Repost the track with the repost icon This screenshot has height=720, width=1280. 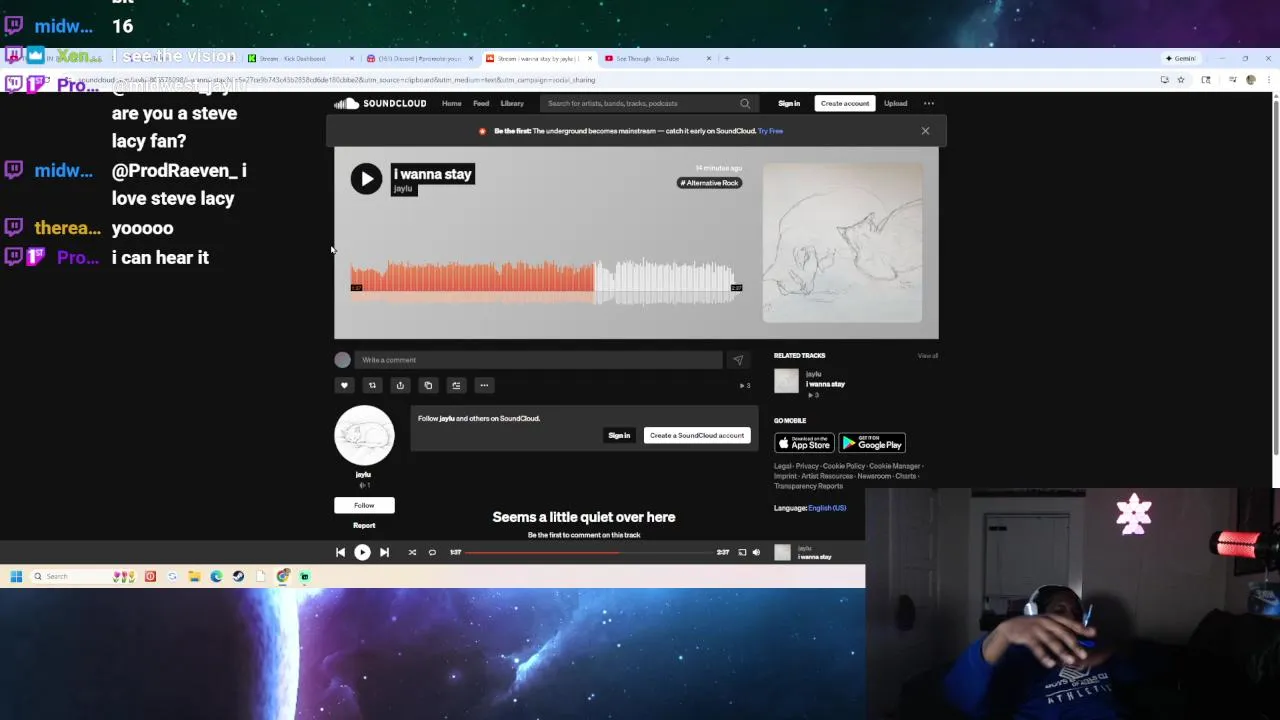(x=372, y=385)
